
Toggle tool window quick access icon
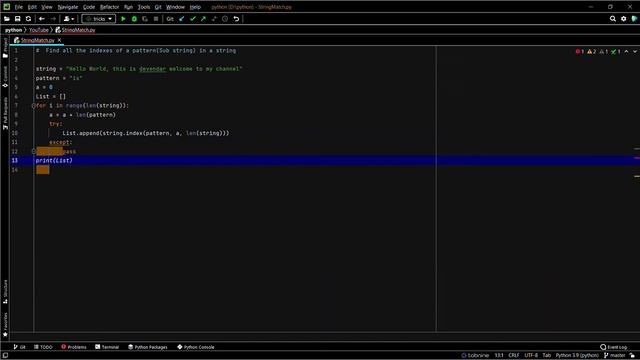(x=5, y=356)
